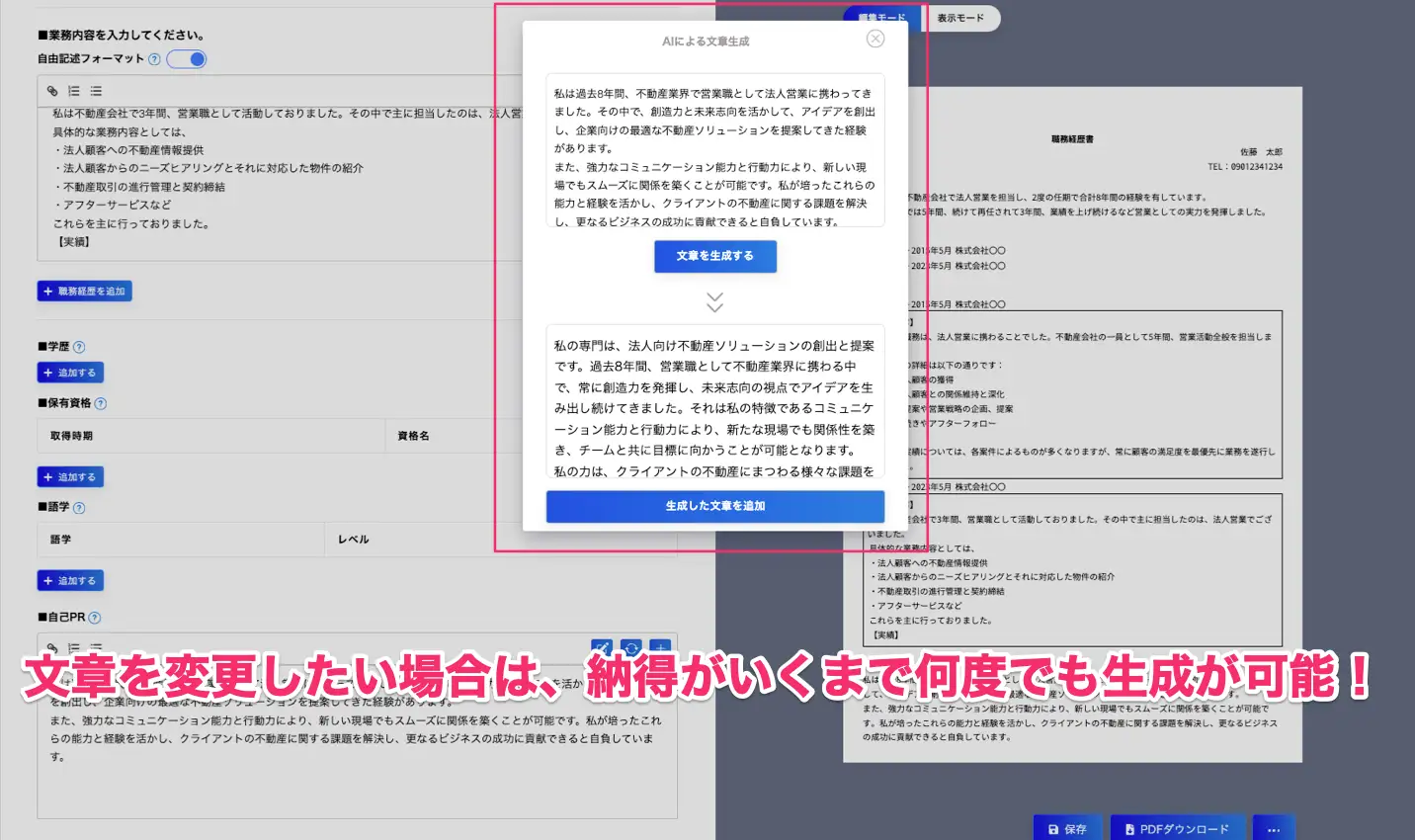
Task: Download the resume with PDFダウンロード
Action: pos(1178,829)
